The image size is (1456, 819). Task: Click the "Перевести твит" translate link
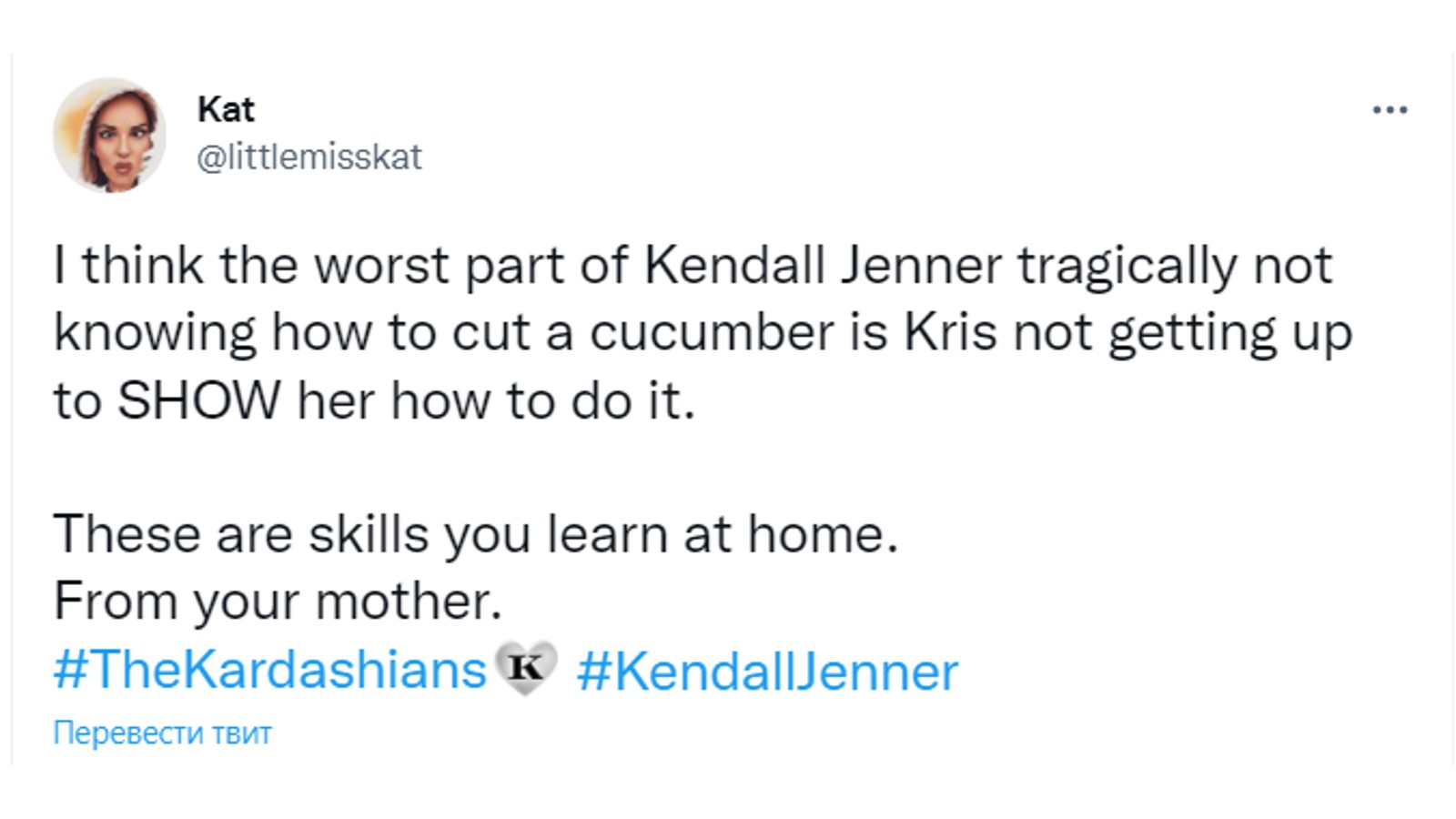pyautogui.click(x=162, y=733)
